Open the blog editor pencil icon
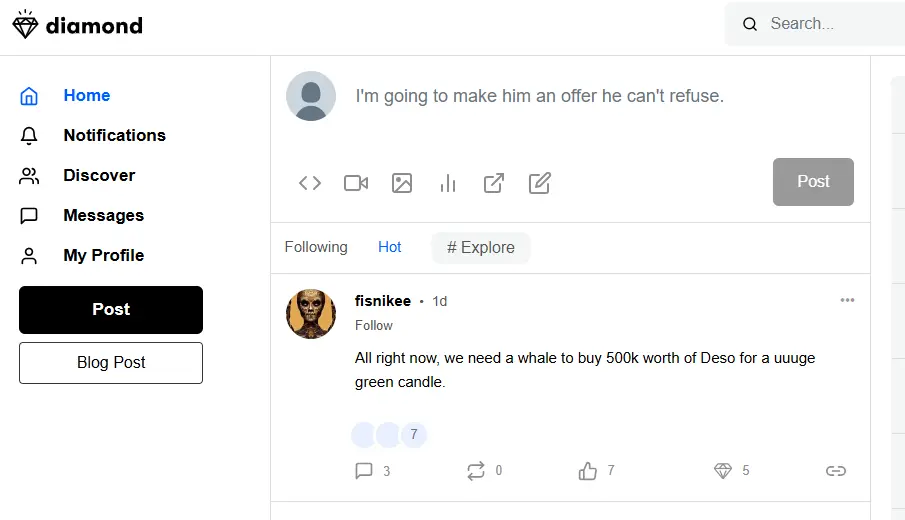The image size is (905, 520). tap(540, 183)
